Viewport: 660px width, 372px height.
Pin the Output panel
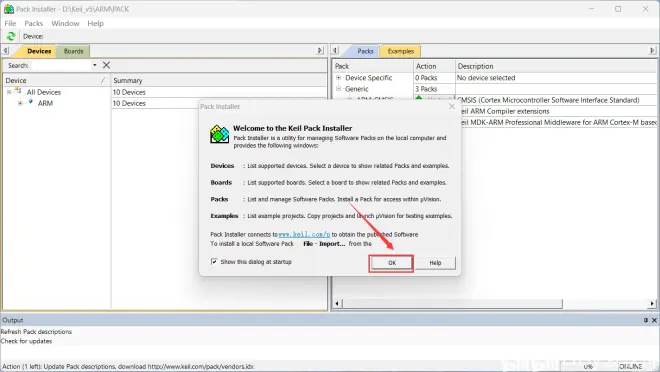[646, 320]
